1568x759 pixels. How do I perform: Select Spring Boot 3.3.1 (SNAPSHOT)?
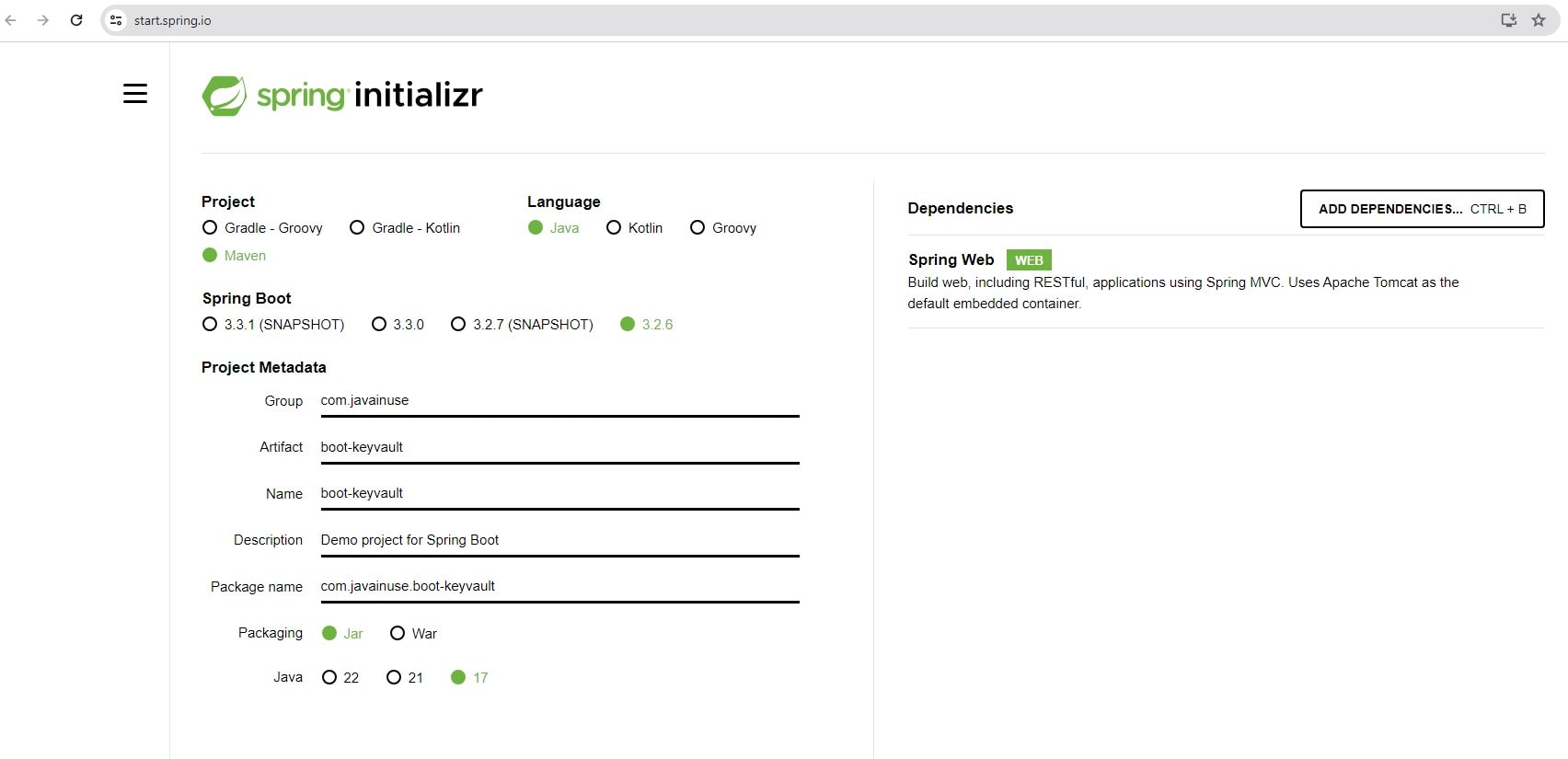coord(273,324)
